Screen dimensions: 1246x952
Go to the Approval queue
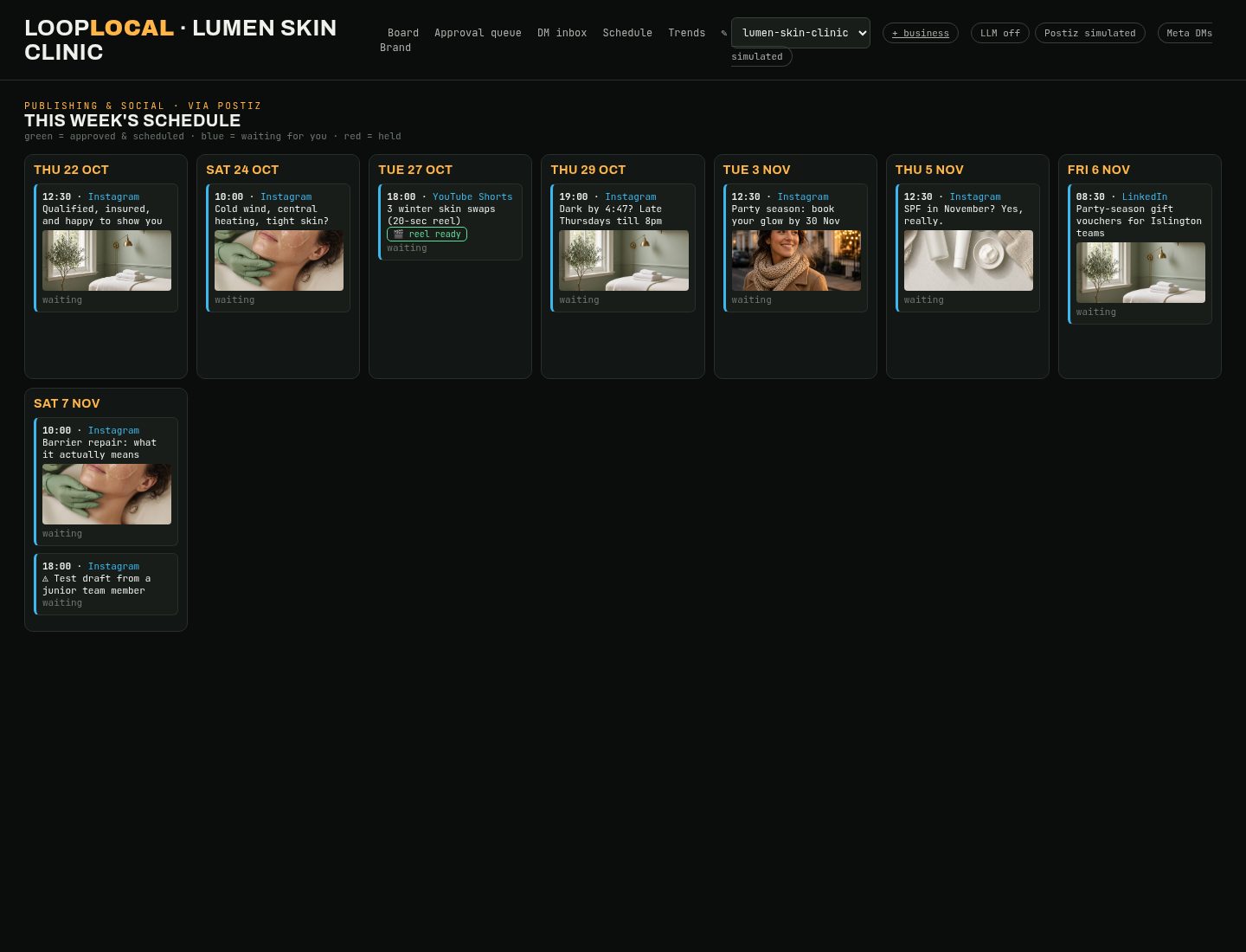478,33
